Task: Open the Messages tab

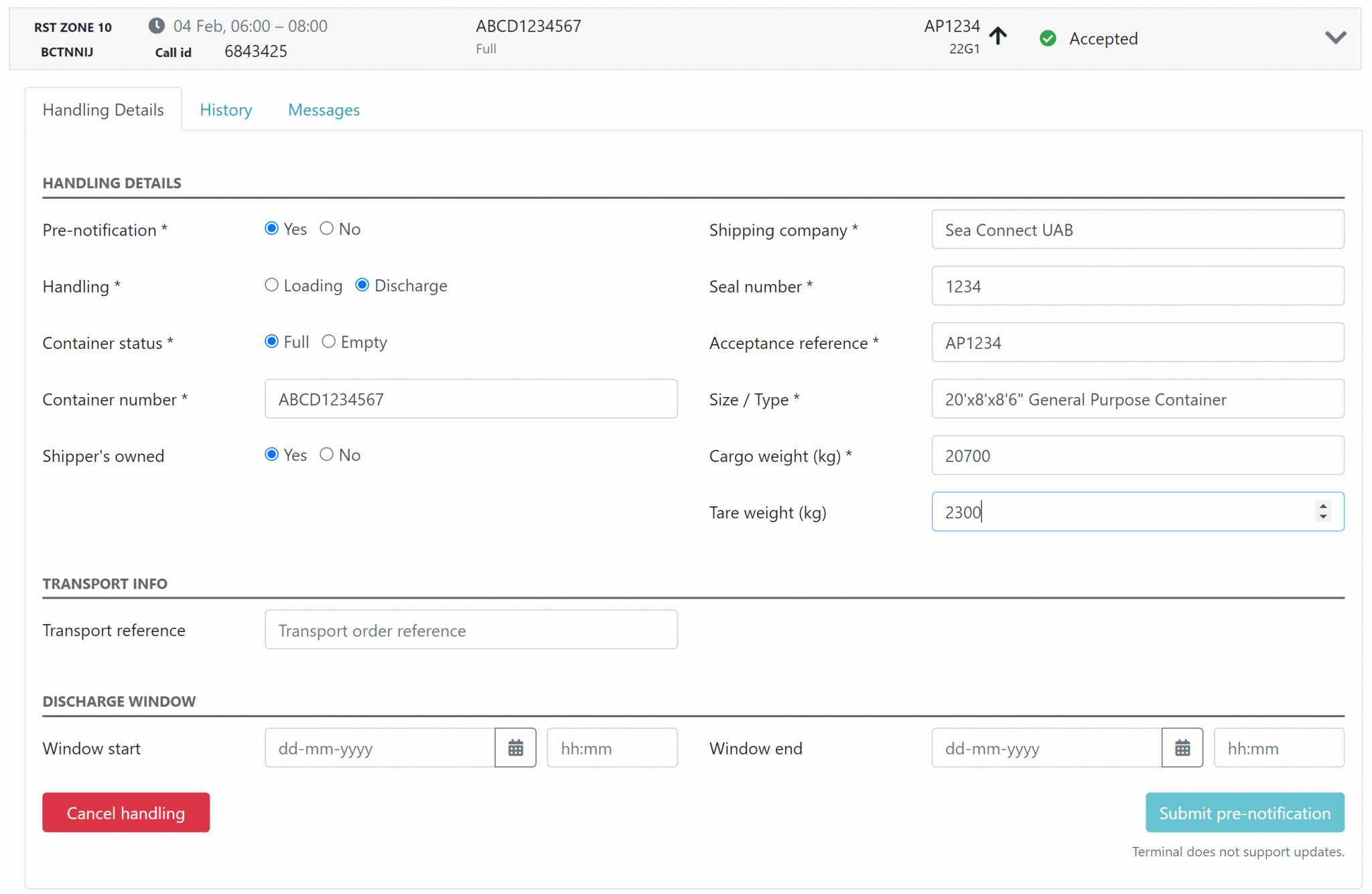Action: coord(324,110)
